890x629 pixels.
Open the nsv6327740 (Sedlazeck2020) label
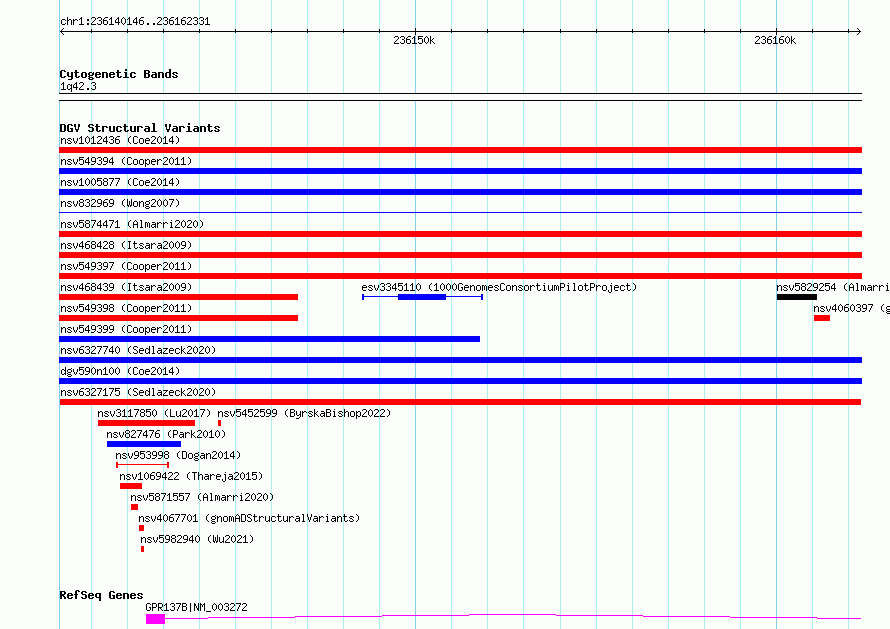(138, 350)
